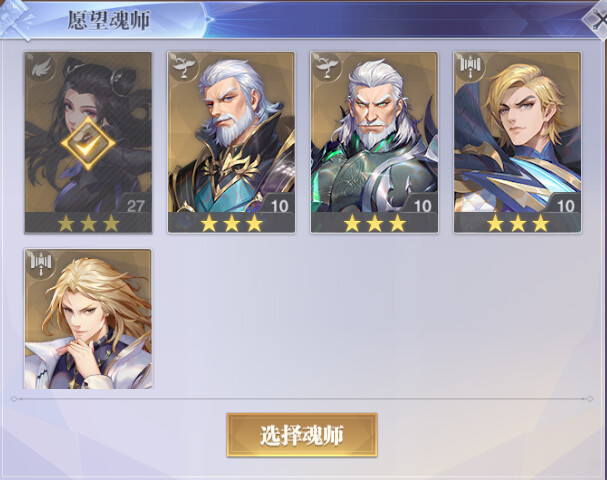Click the bird class icon on green-eyed warrior card
This screenshot has width=607, height=480.
point(327,67)
